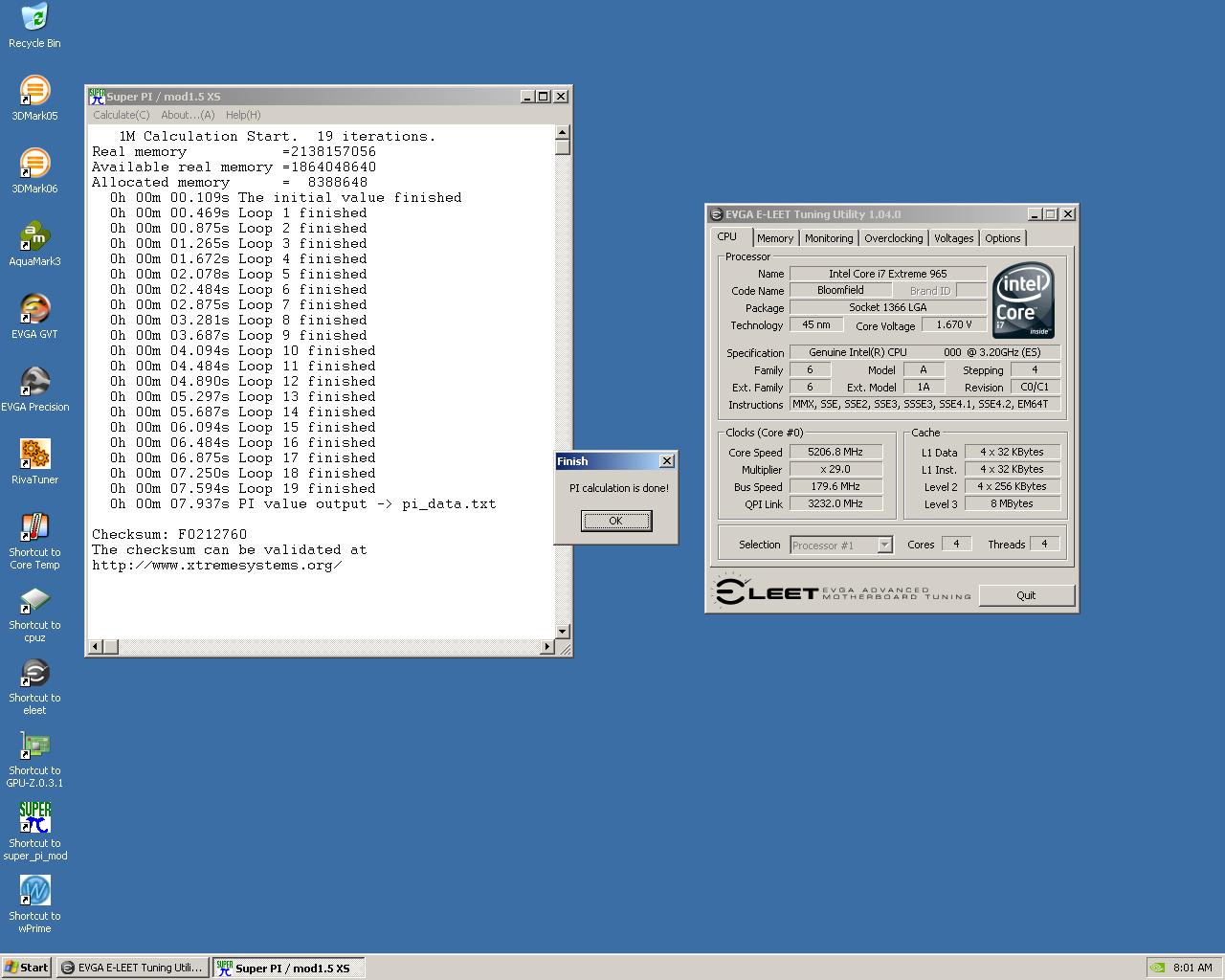Open the Recycle Bin desktop icon
Image resolution: width=1225 pixels, height=980 pixels.
[x=34, y=26]
